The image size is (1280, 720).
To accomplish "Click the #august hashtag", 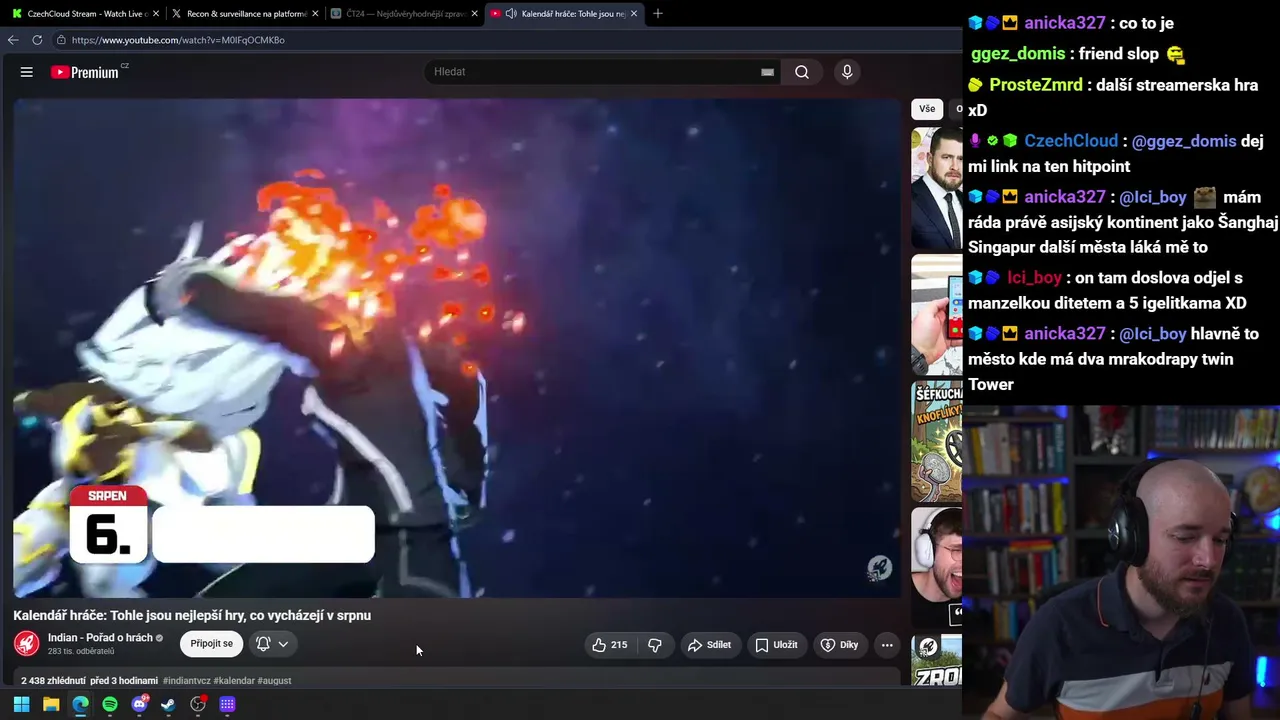I will (x=275, y=681).
